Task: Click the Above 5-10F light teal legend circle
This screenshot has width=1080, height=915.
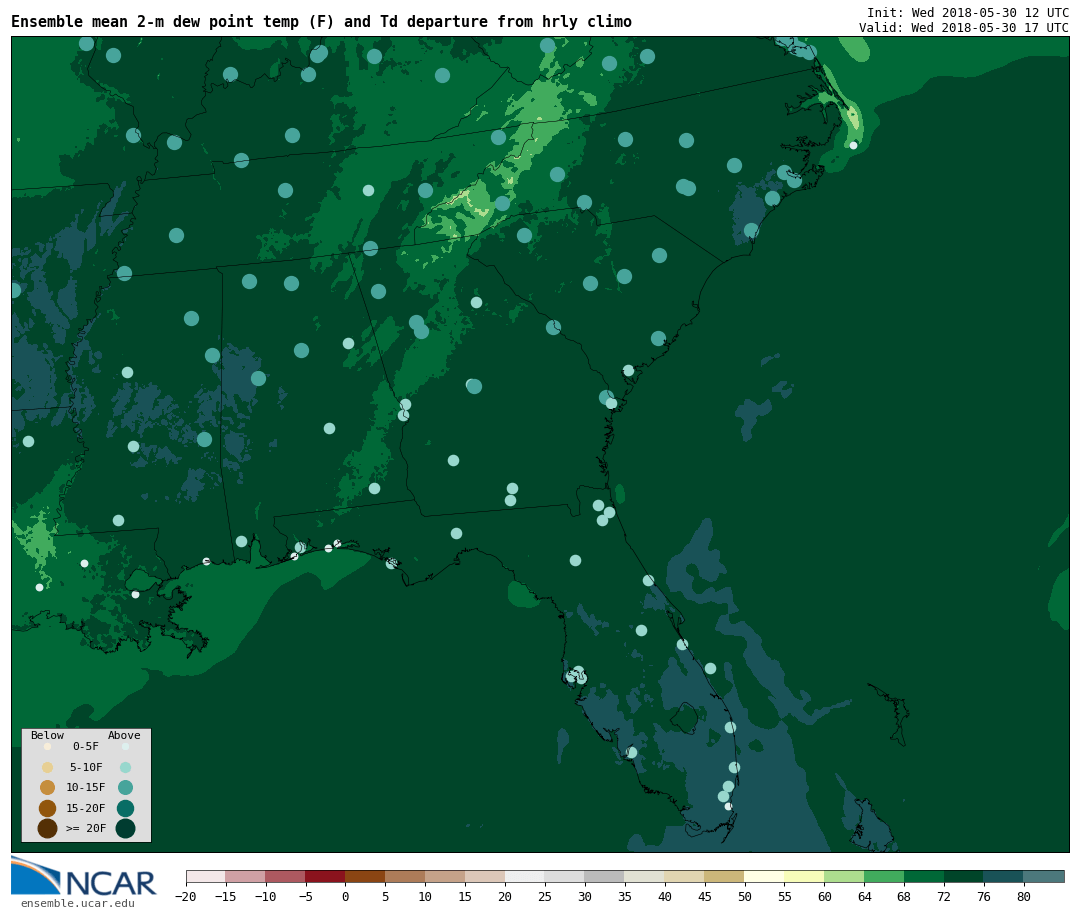Action: [x=125, y=767]
